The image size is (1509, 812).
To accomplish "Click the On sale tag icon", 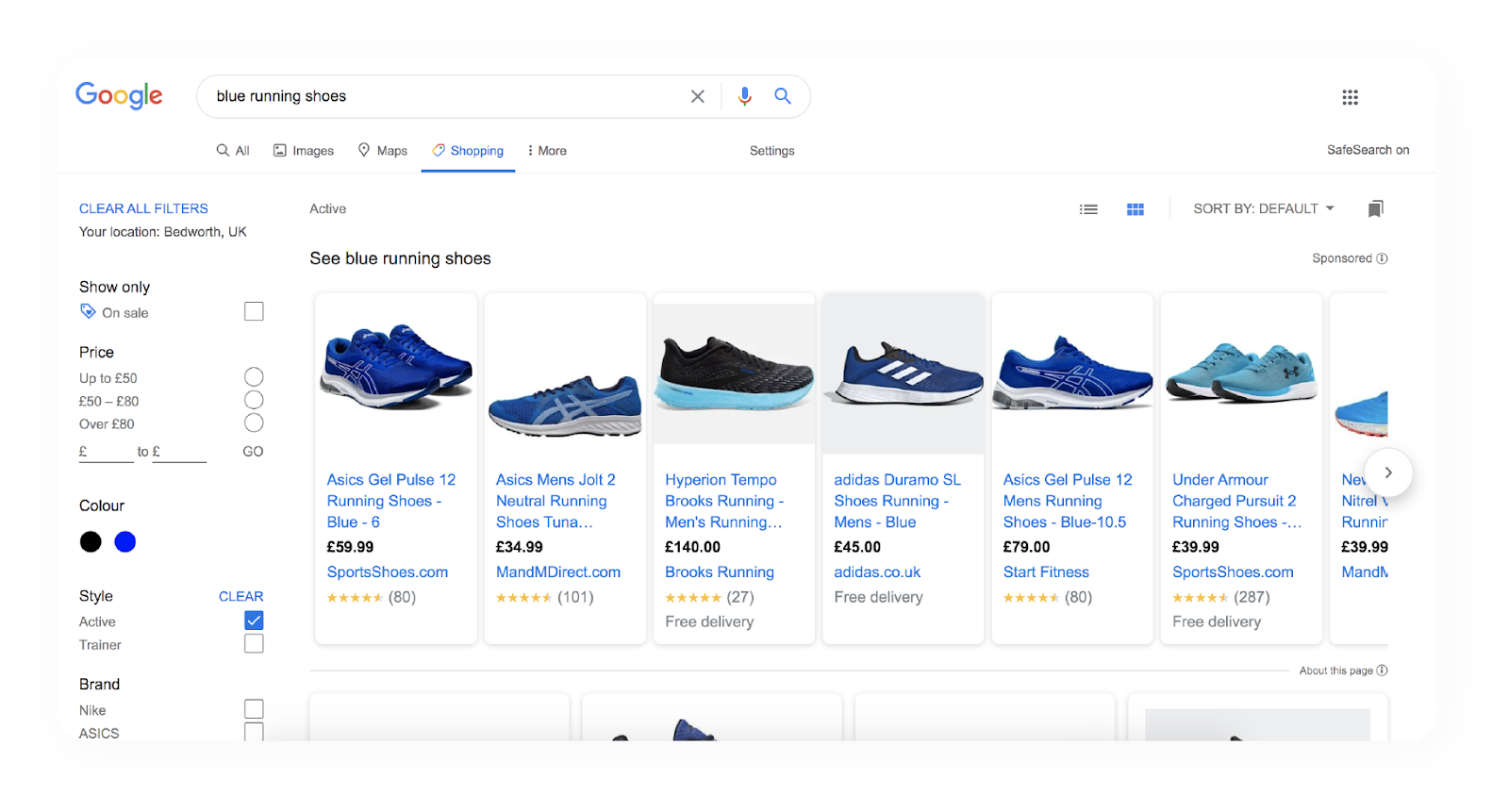I will click(88, 311).
